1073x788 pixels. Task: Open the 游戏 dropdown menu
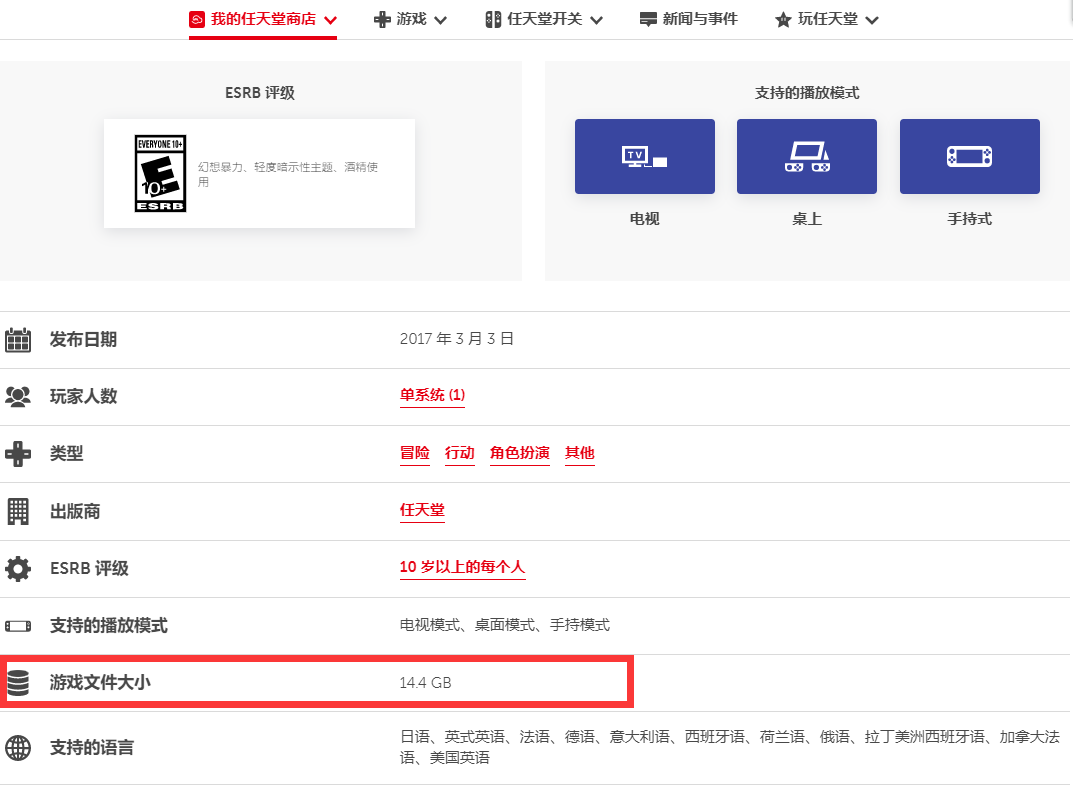click(411, 19)
